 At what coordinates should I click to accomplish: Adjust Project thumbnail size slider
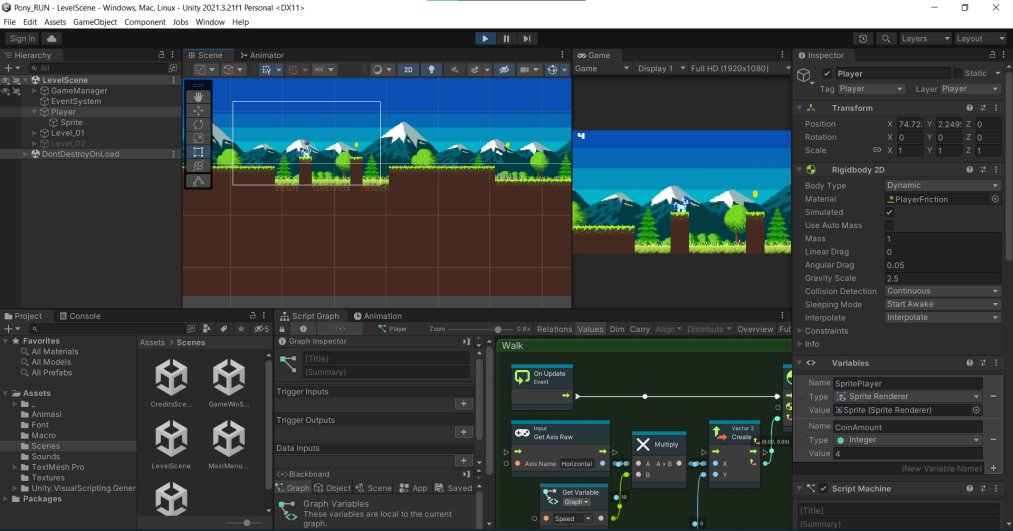[x=247, y=523]
